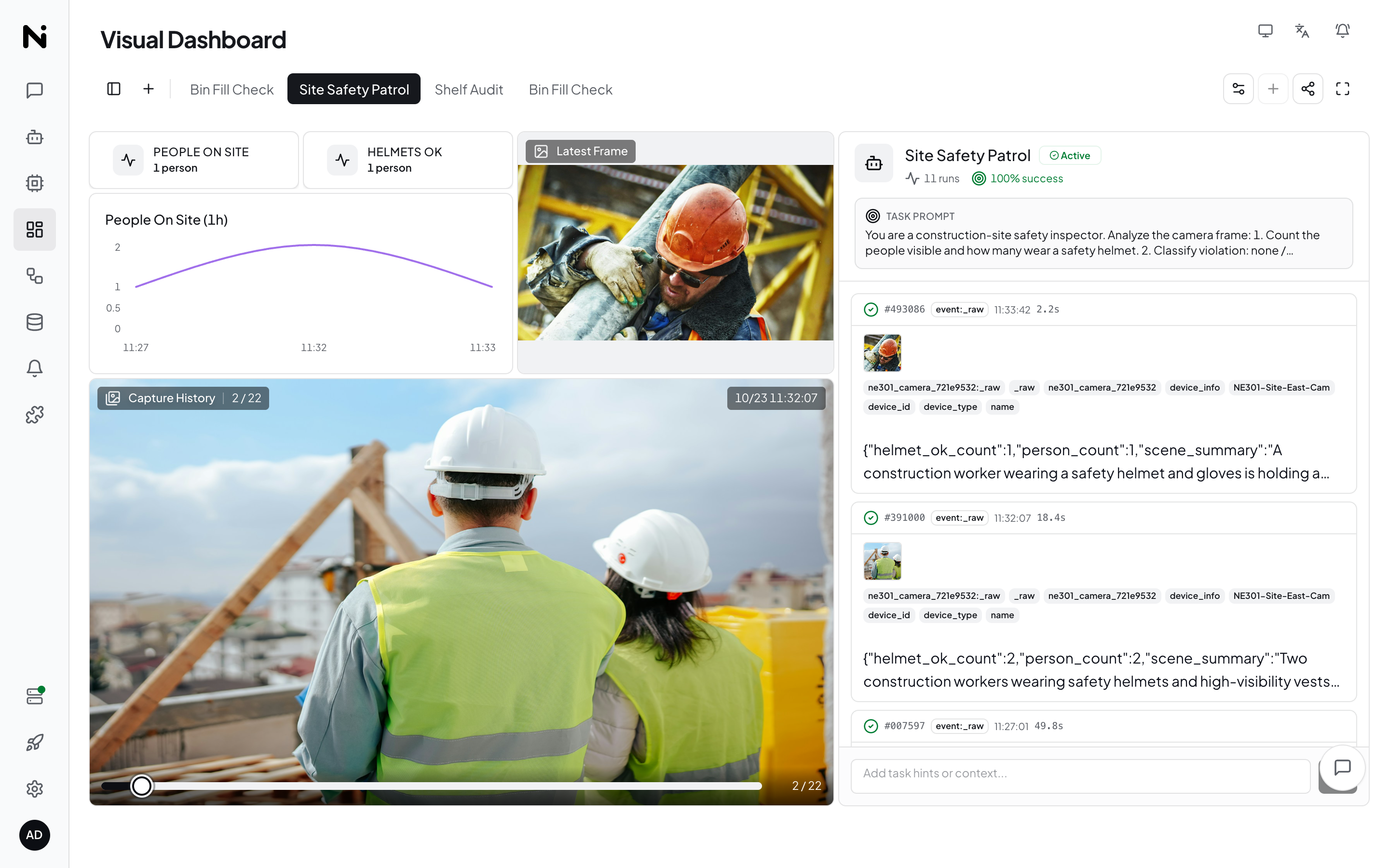Click the monitor display icon in header
Viewport: 1389px width, 868px height.
coord(1265,30)
